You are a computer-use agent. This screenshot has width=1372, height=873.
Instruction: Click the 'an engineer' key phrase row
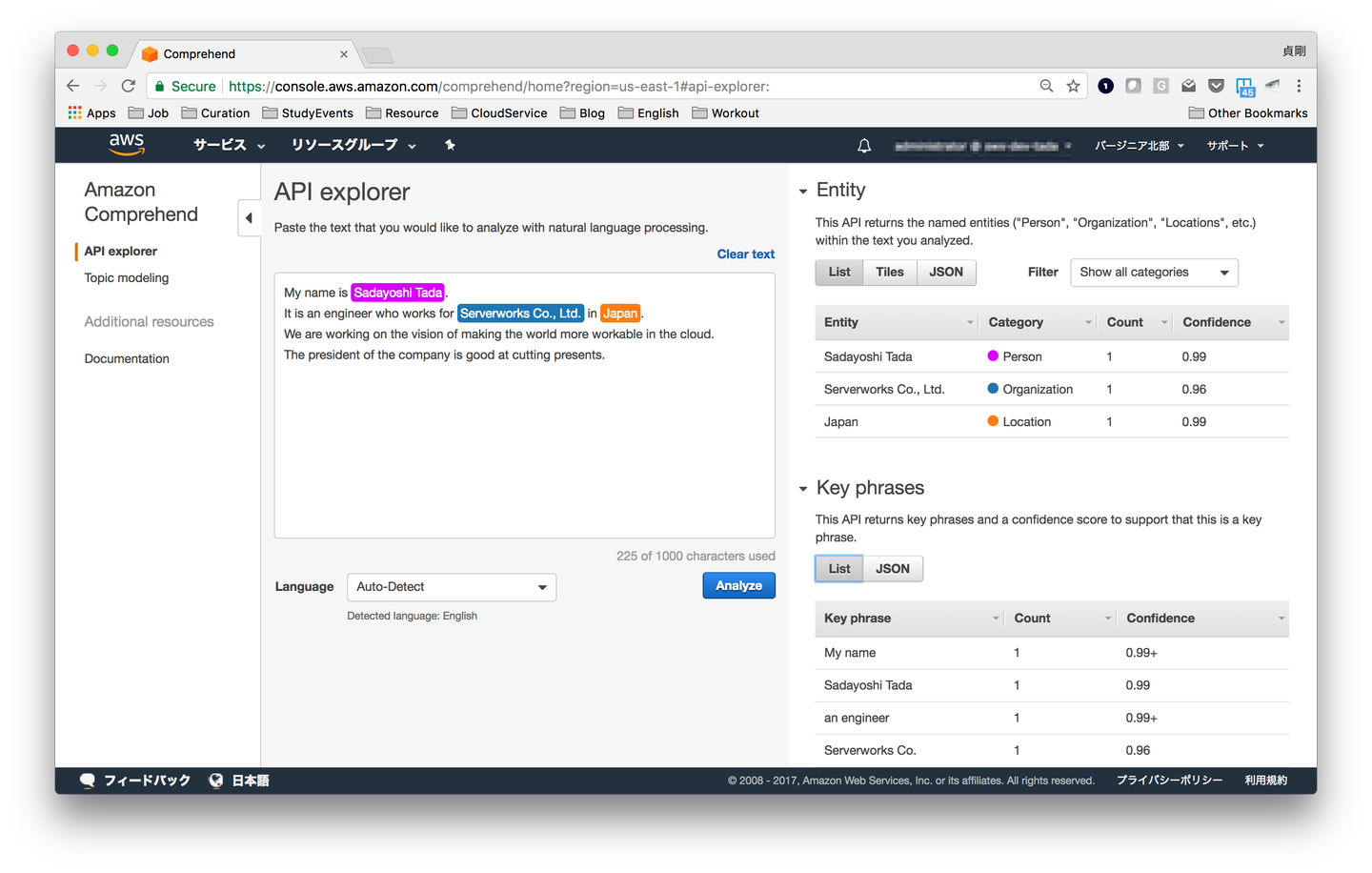click(x=1052, y=719)
